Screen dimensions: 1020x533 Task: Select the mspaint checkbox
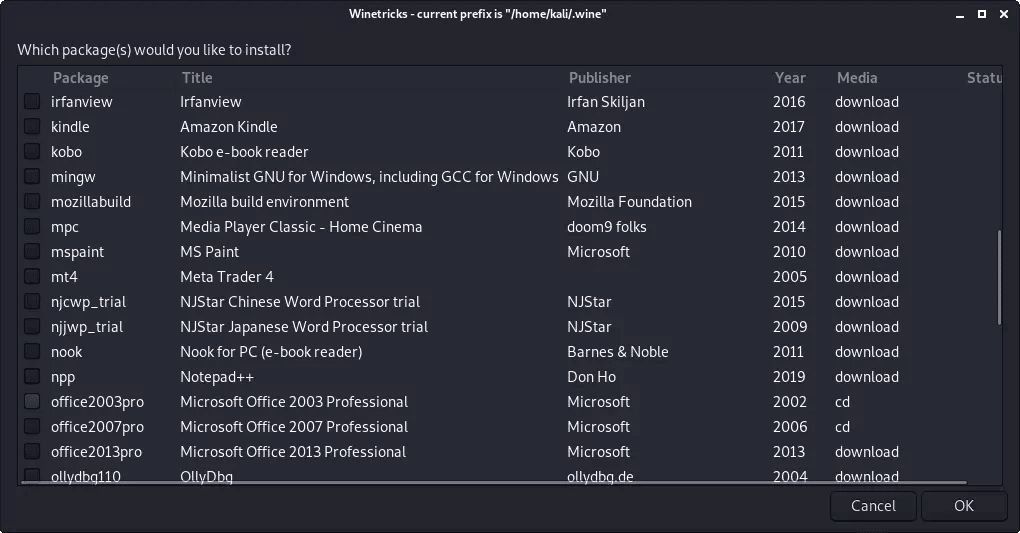pos(33,252)
